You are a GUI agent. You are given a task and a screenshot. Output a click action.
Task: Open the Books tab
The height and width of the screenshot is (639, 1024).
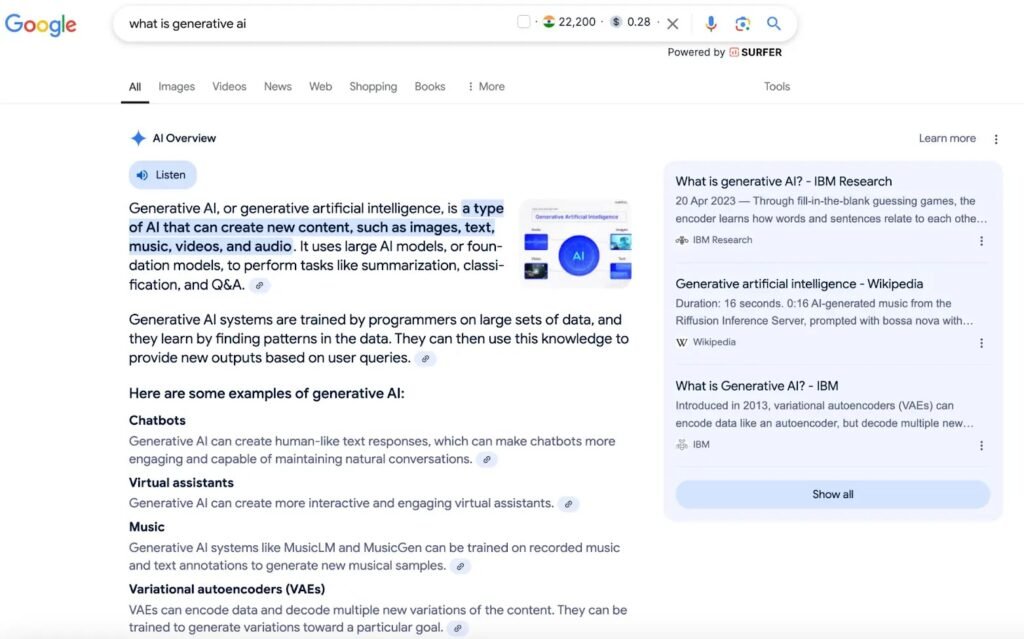point(430,86)
